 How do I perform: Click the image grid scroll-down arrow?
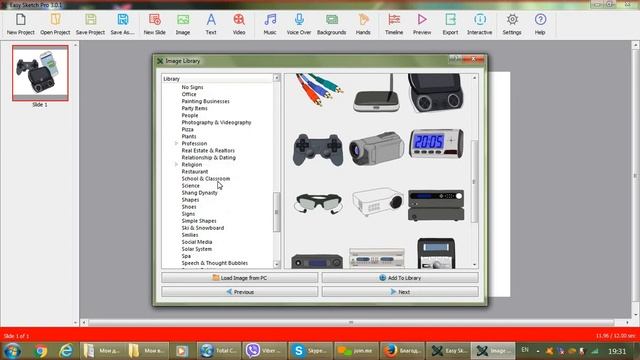[x=474, y=264]
